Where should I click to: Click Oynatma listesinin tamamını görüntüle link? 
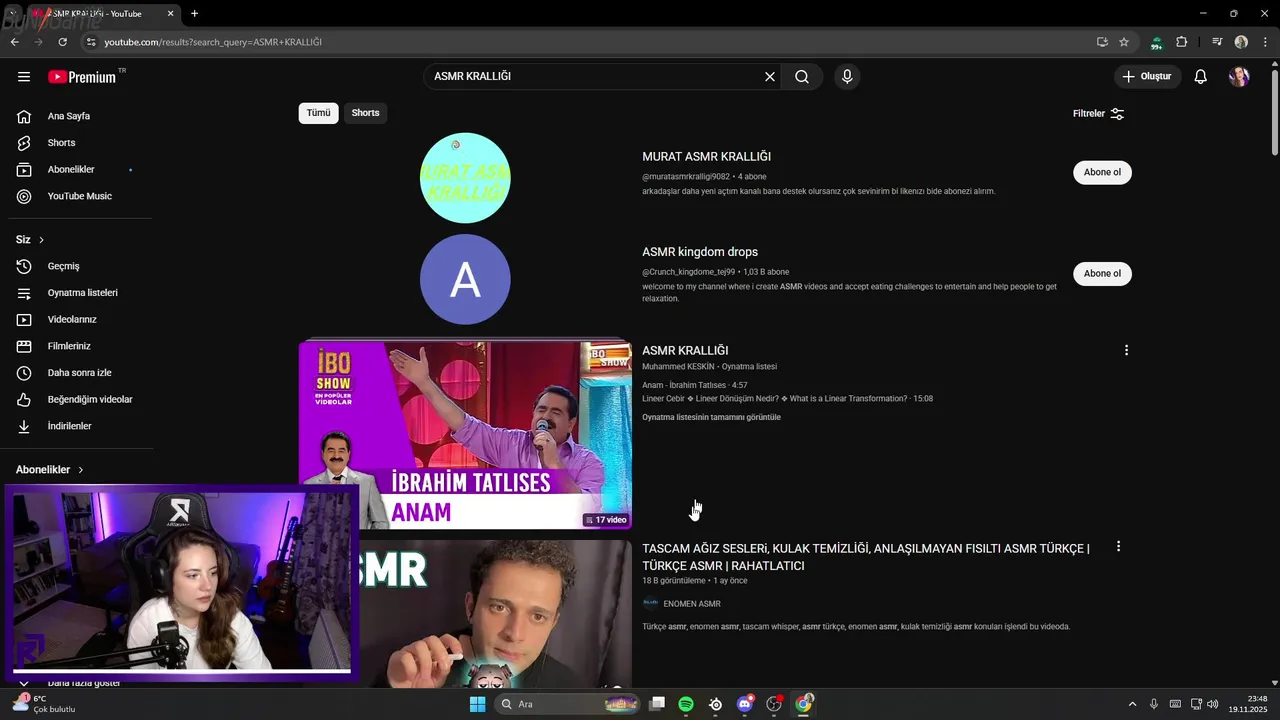[711, 417]
